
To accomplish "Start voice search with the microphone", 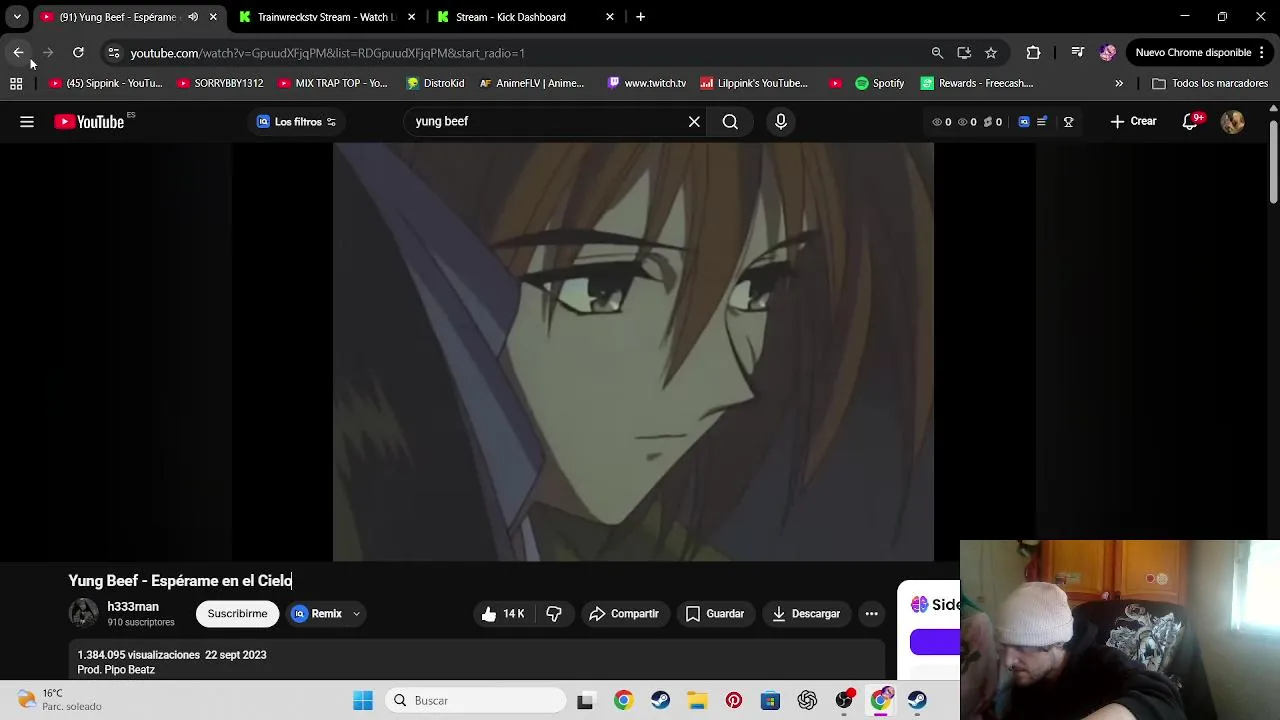I will tap(781, 122).
